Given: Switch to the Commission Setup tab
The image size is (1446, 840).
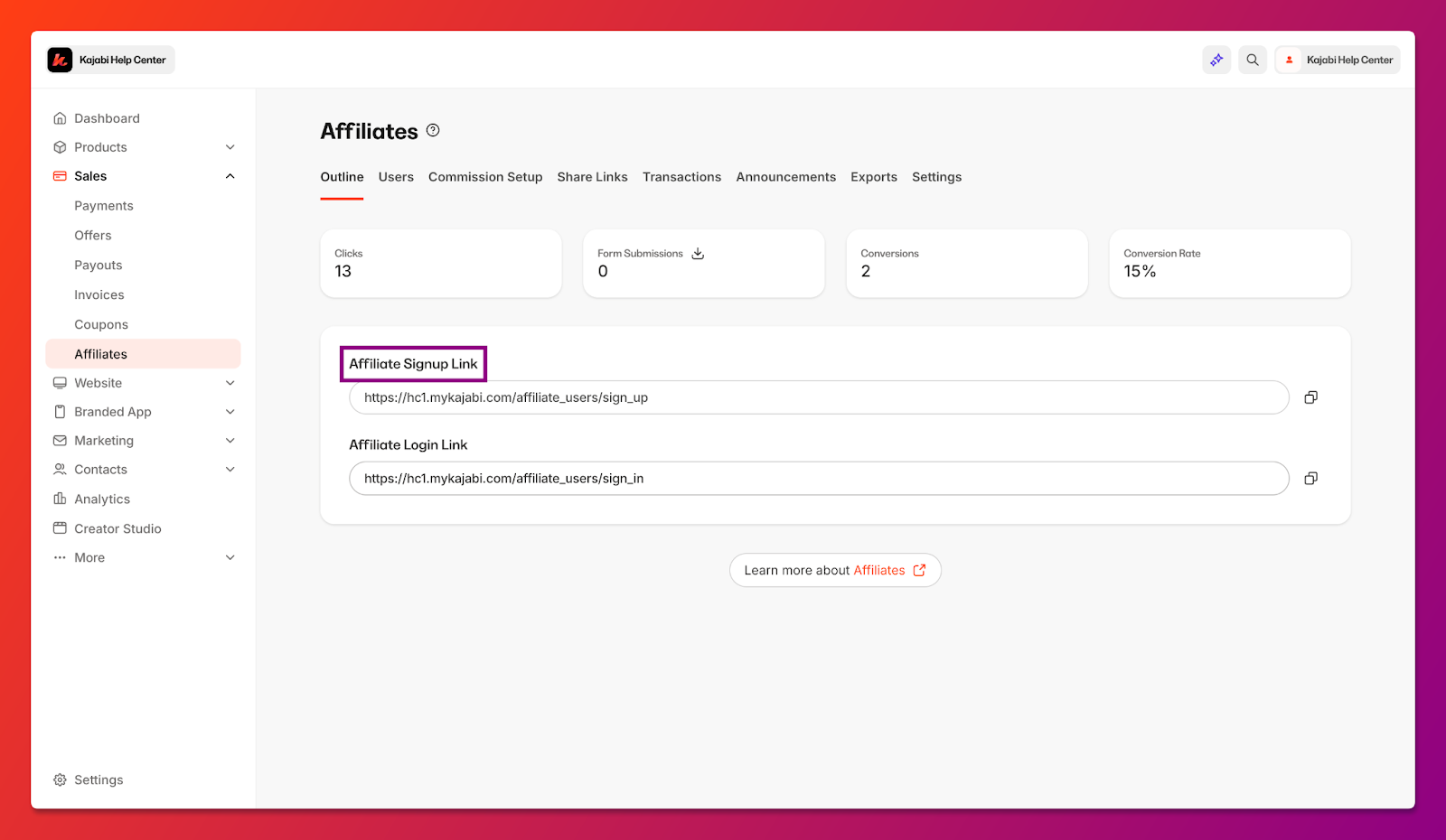Looking at the screenshot, I should (485, 177).
